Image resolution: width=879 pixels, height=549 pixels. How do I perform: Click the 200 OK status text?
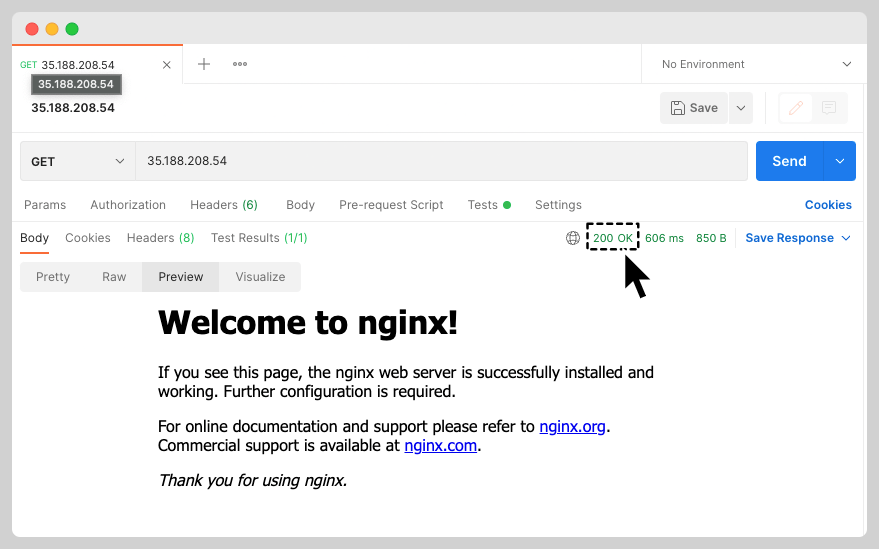[x=613, y=238]
